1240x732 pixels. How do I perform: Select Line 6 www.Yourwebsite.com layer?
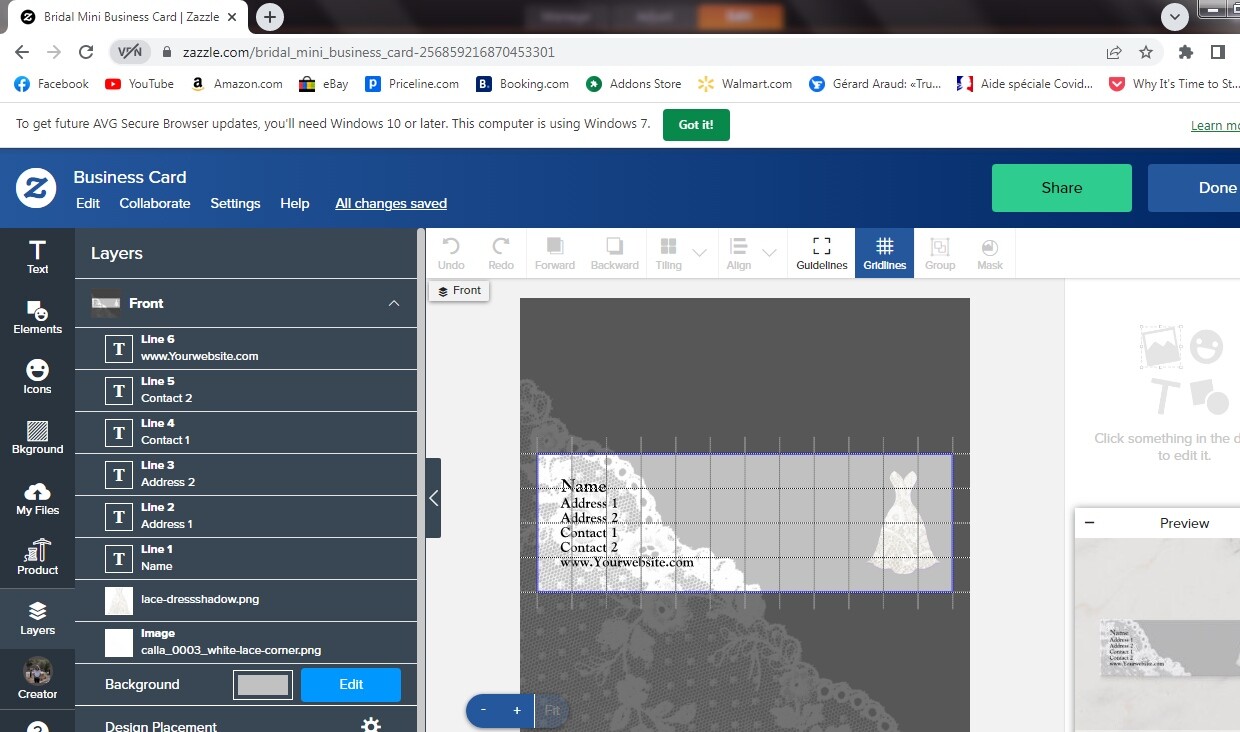(246, 348)
